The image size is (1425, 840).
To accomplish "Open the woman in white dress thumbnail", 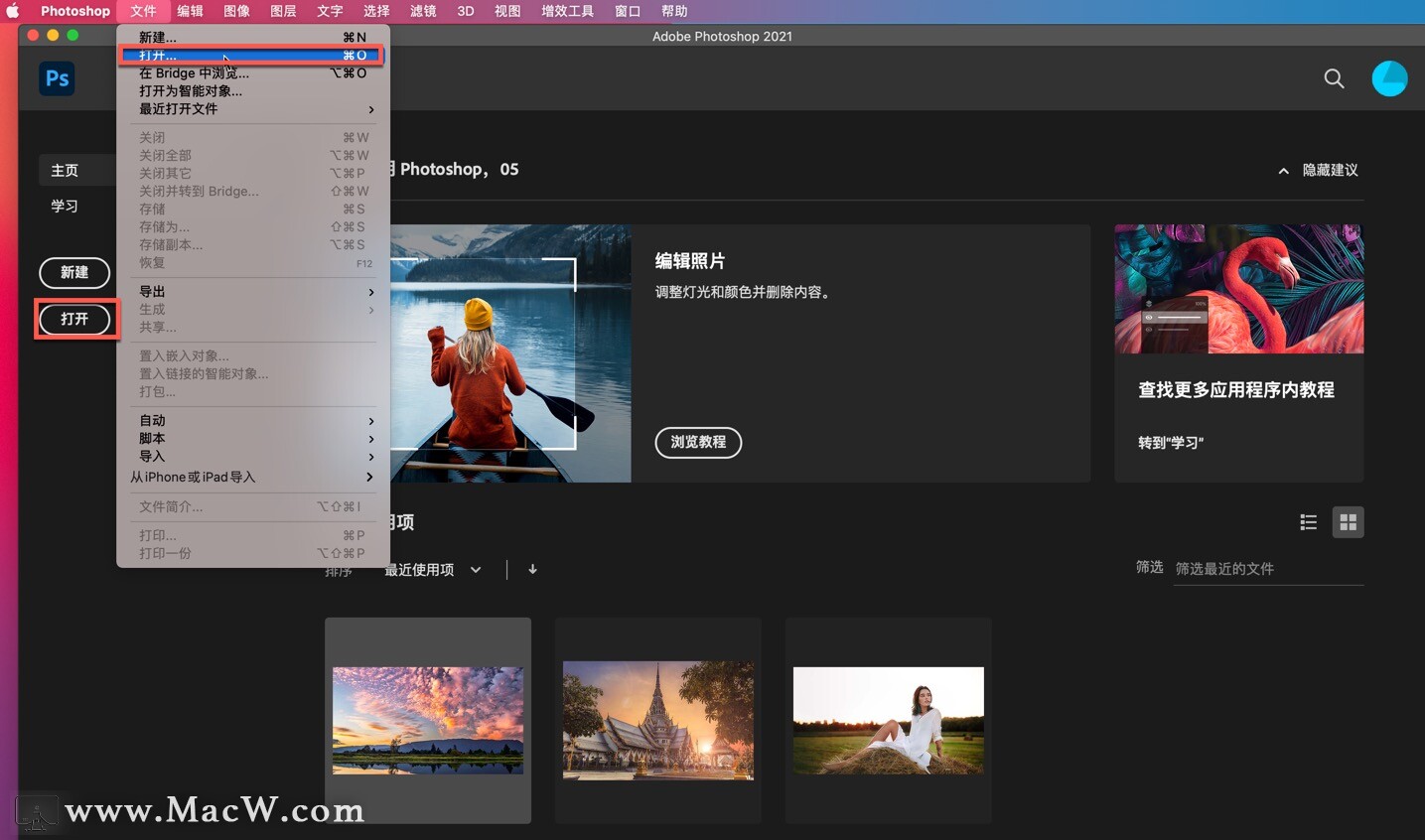I will click(889, 721).
